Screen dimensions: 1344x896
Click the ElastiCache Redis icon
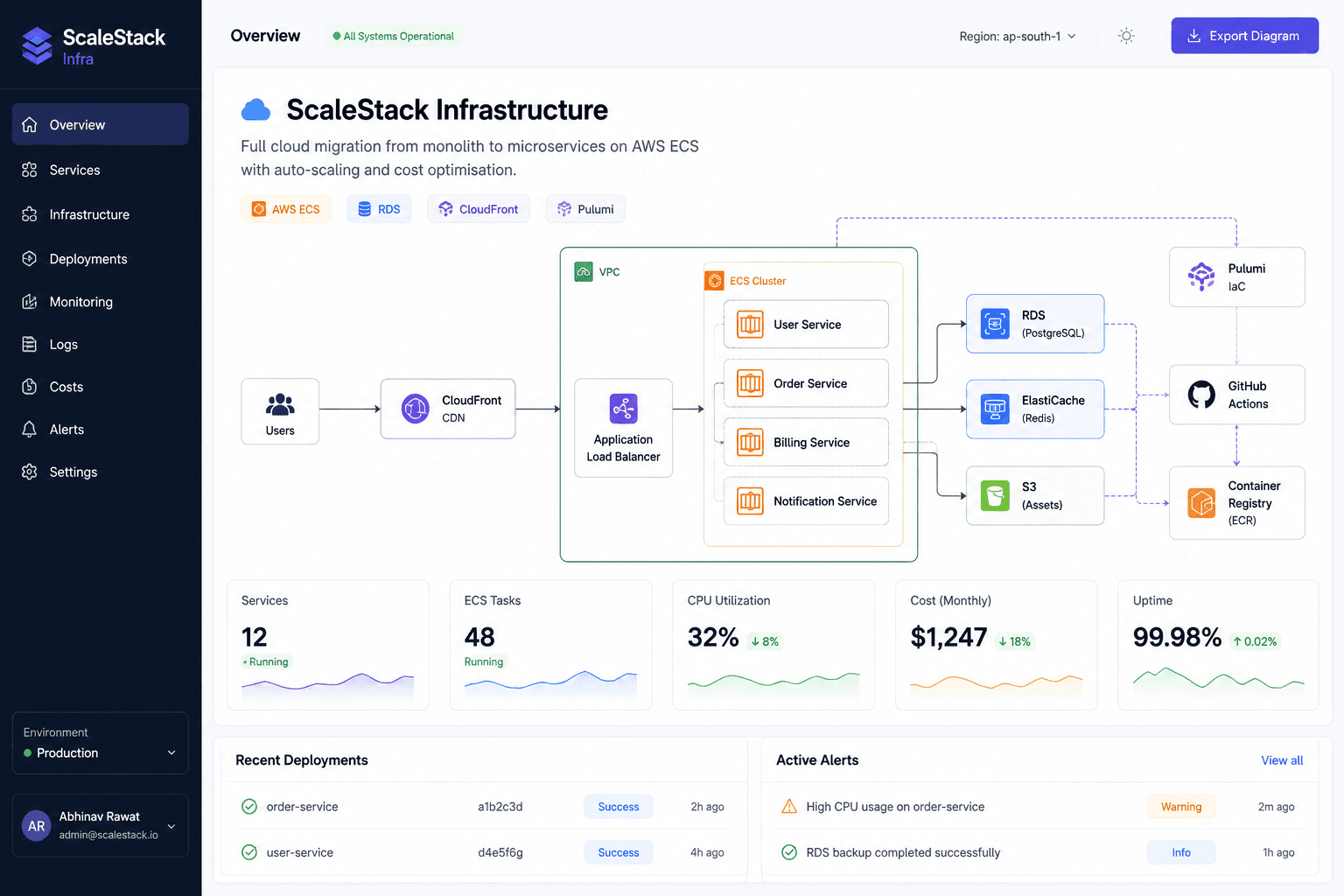click(x=995, y=409)
